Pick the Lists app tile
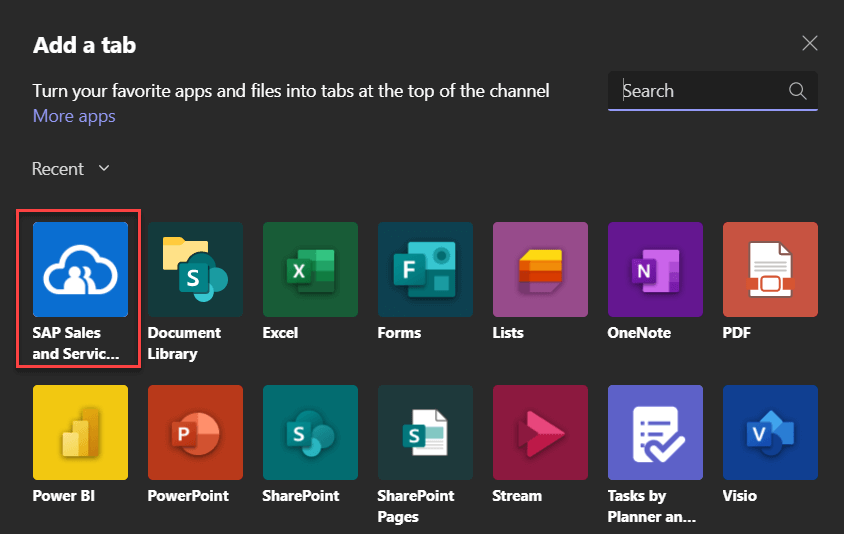Image resolution: width=844 pixels, height=534 pixels. pos(540,270)
